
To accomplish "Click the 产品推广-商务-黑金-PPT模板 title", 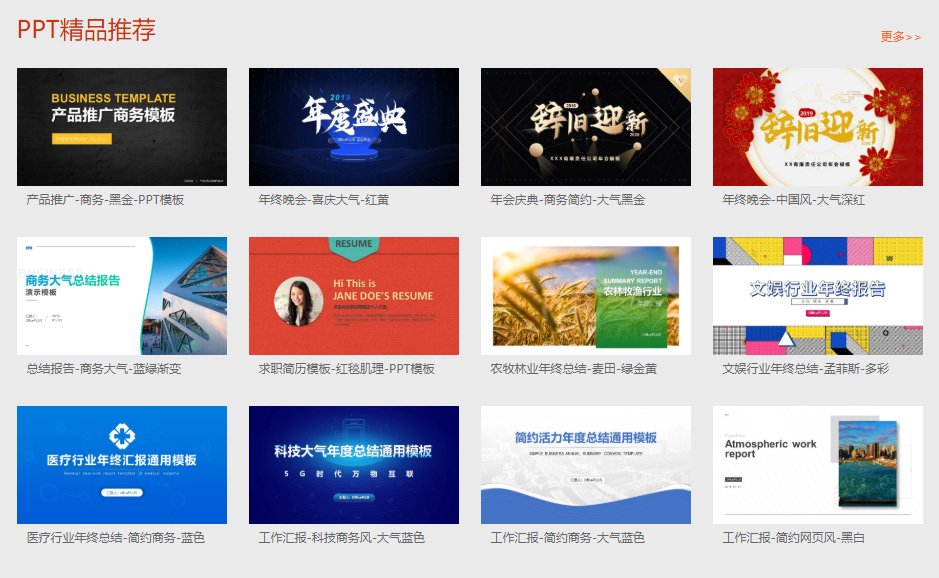I will click(105, 200).
